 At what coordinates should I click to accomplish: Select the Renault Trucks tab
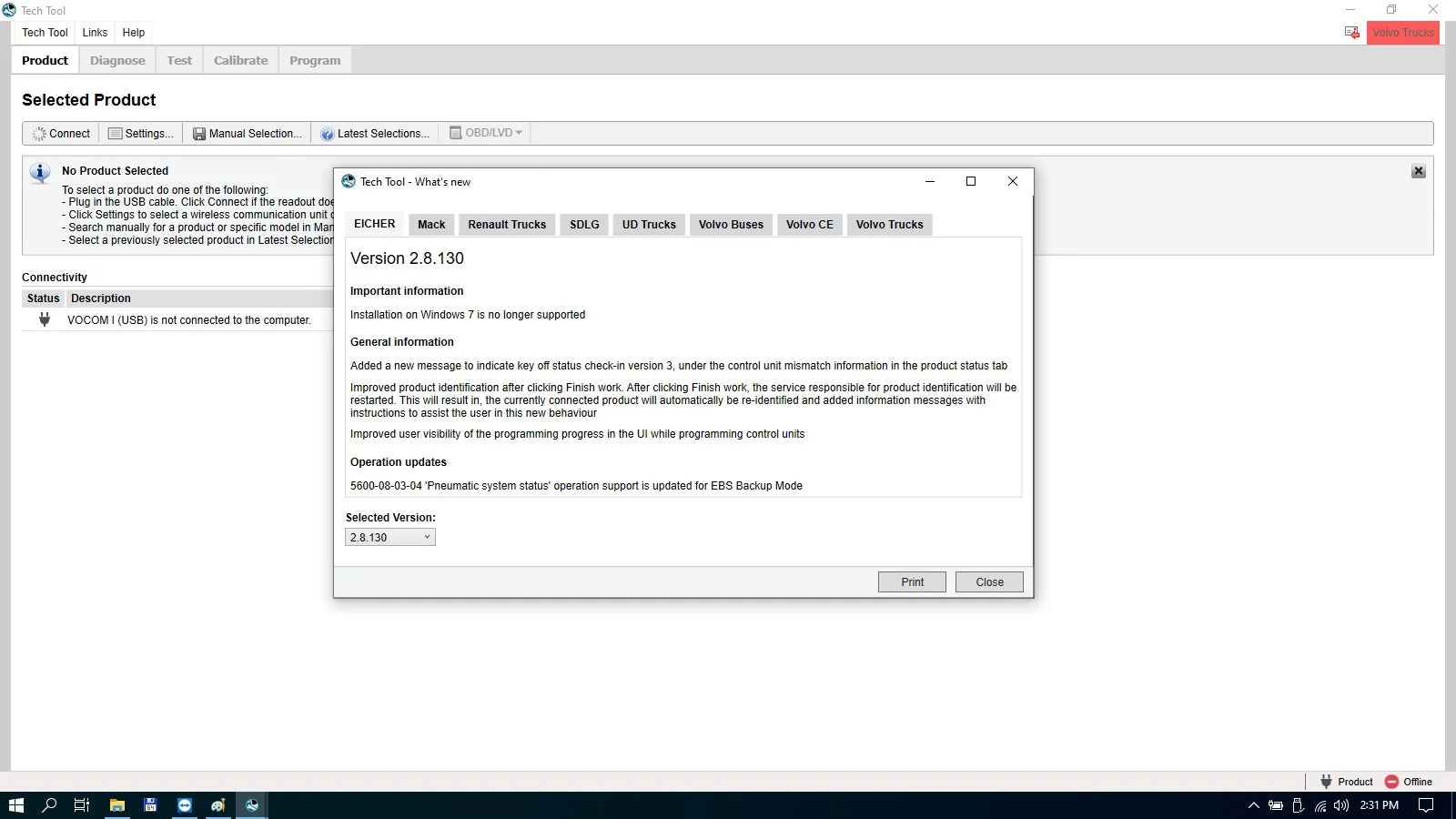(507, 225)
